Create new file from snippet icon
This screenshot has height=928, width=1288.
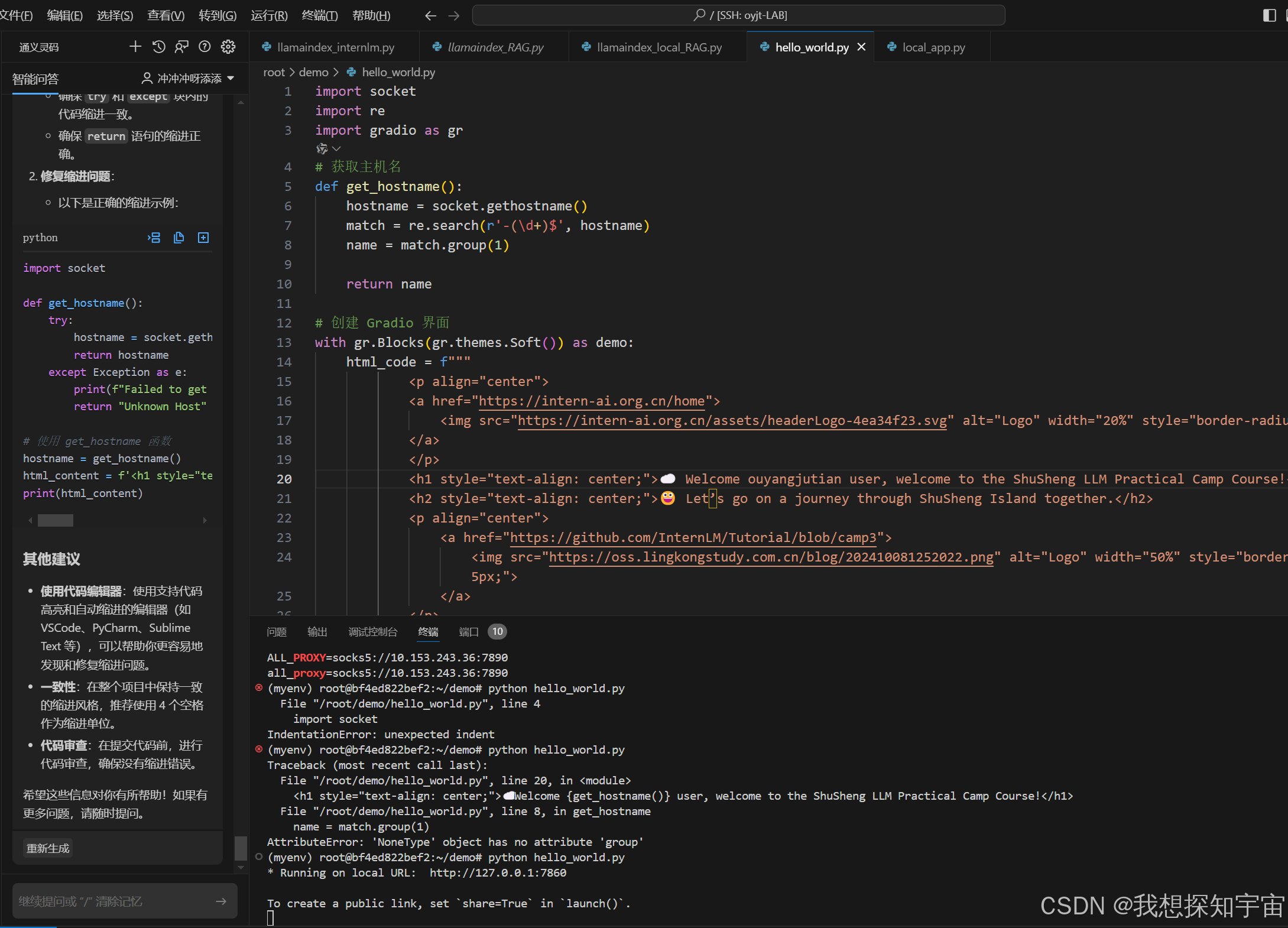[203, 238]
